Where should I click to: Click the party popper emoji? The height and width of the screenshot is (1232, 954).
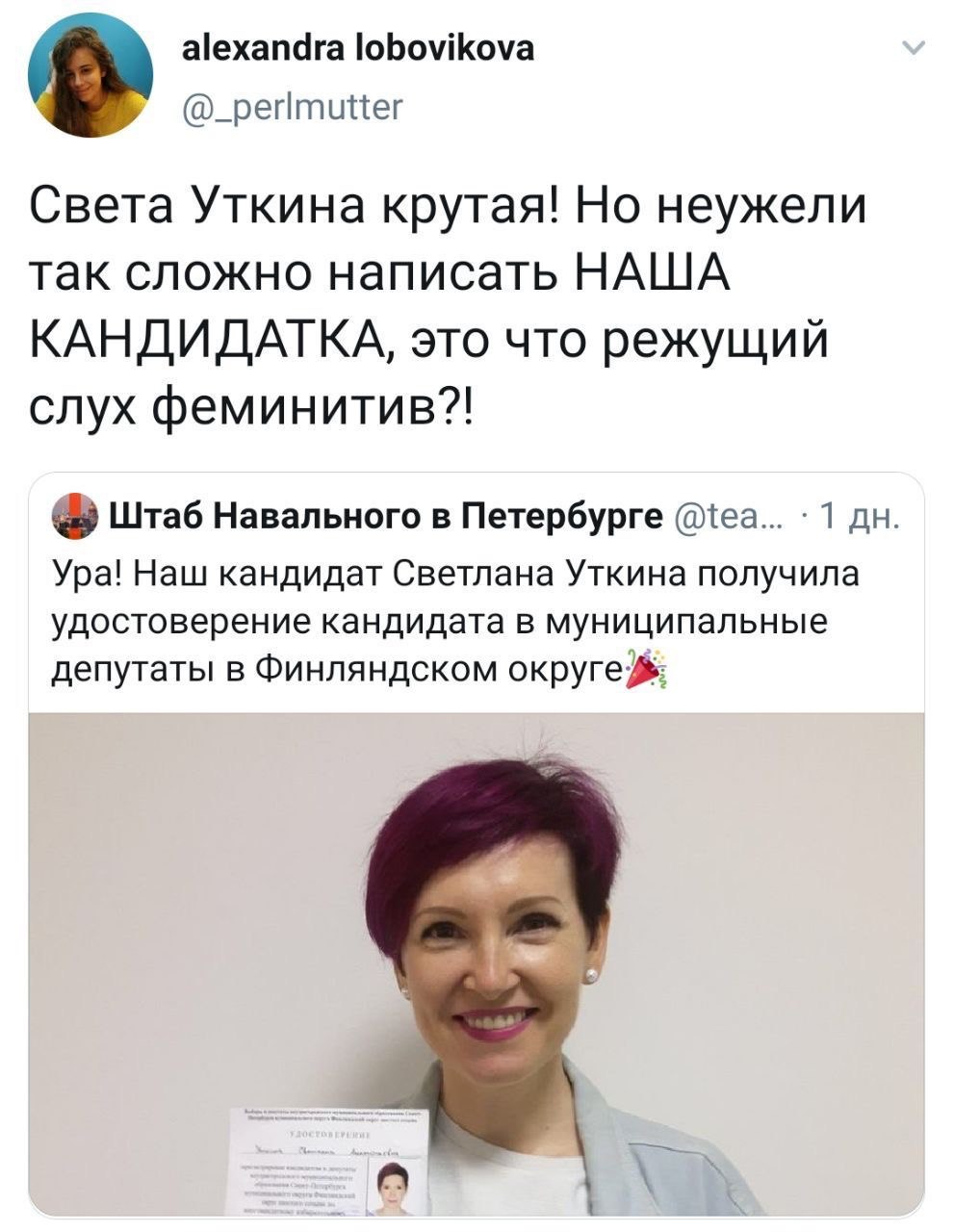(x=647, y=669)
